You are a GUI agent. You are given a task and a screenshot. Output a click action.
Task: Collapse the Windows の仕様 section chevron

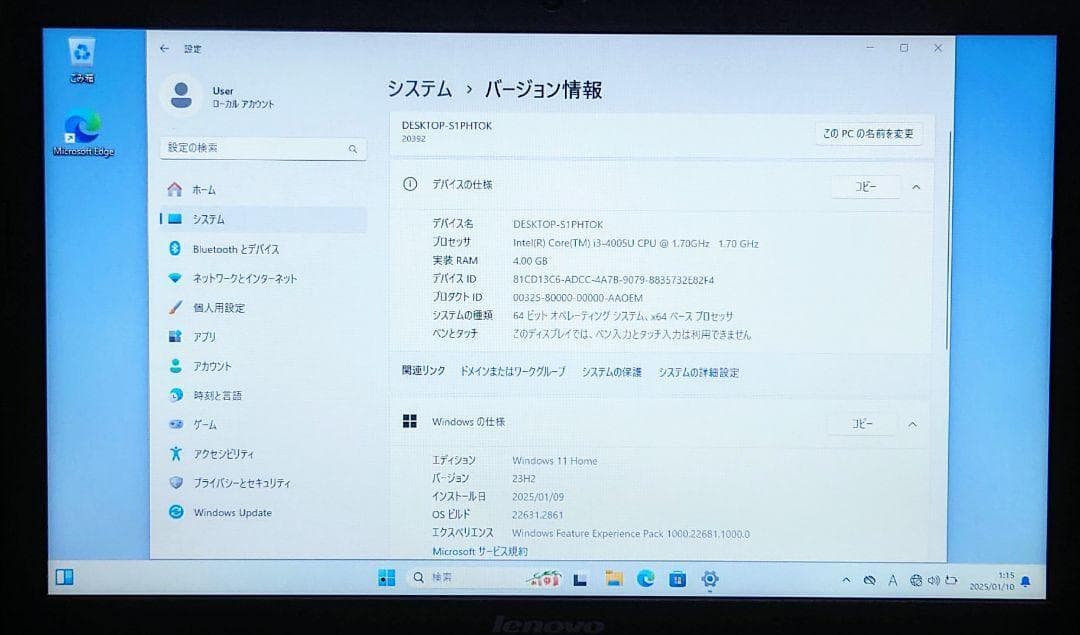pos(912,424)
